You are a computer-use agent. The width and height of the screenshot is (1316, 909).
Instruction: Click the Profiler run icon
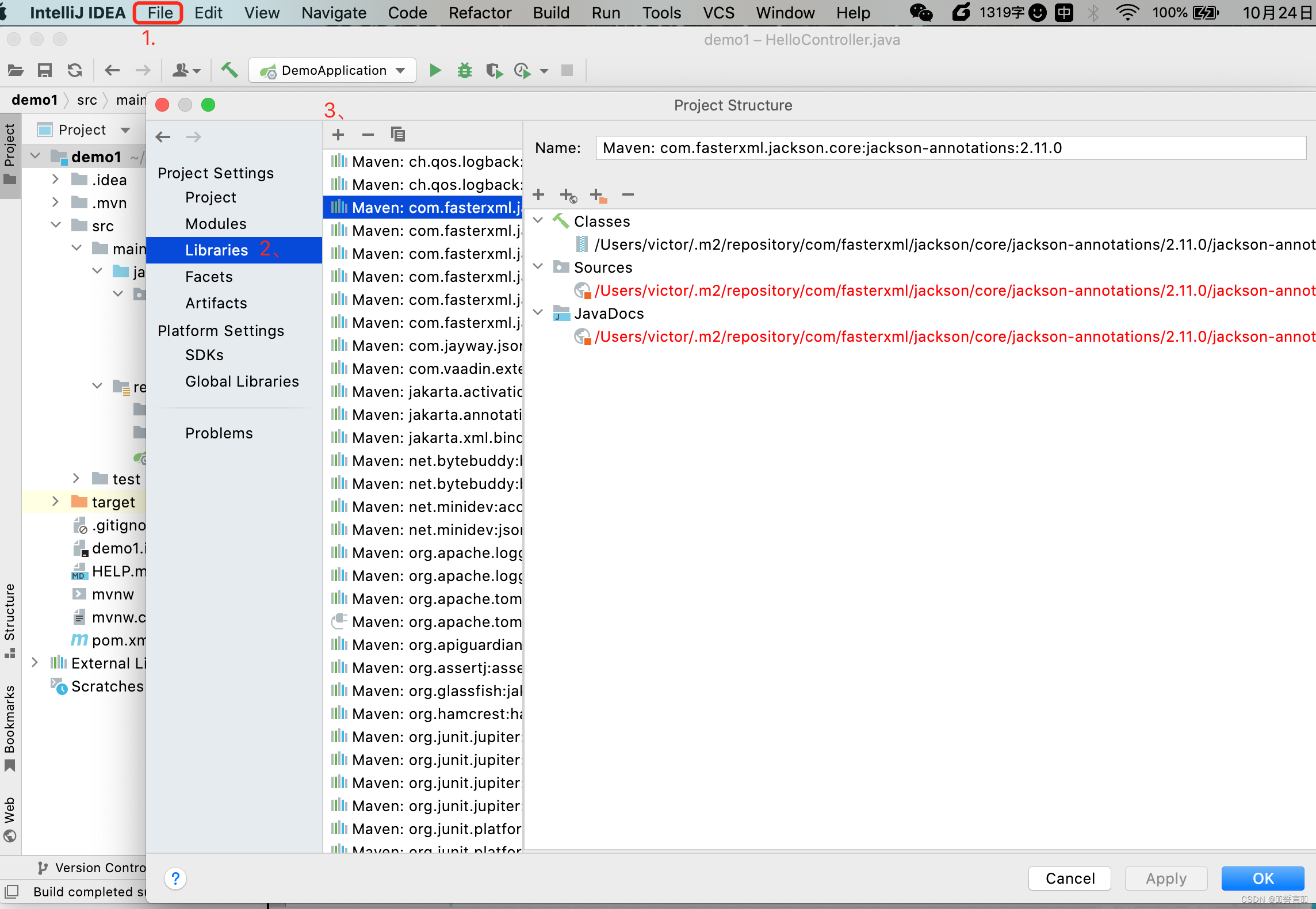coord(522,70)
